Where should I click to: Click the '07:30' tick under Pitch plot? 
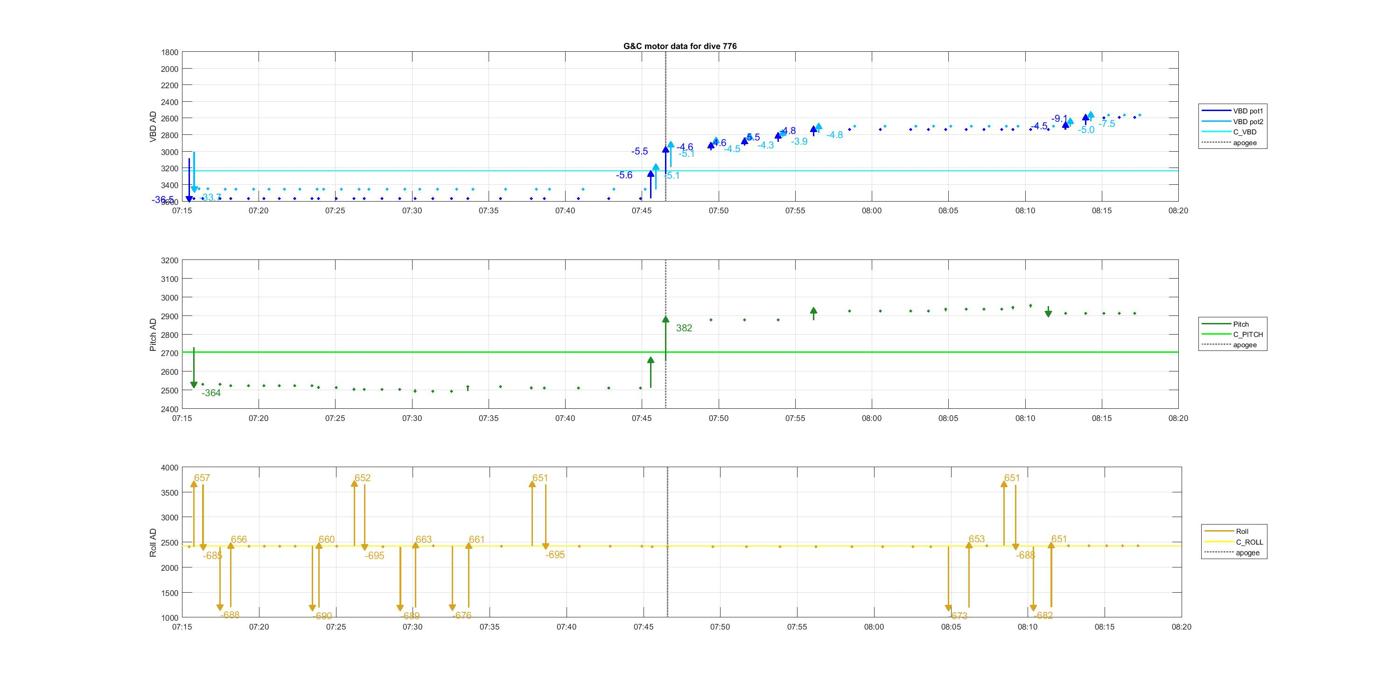click(412, 419)
